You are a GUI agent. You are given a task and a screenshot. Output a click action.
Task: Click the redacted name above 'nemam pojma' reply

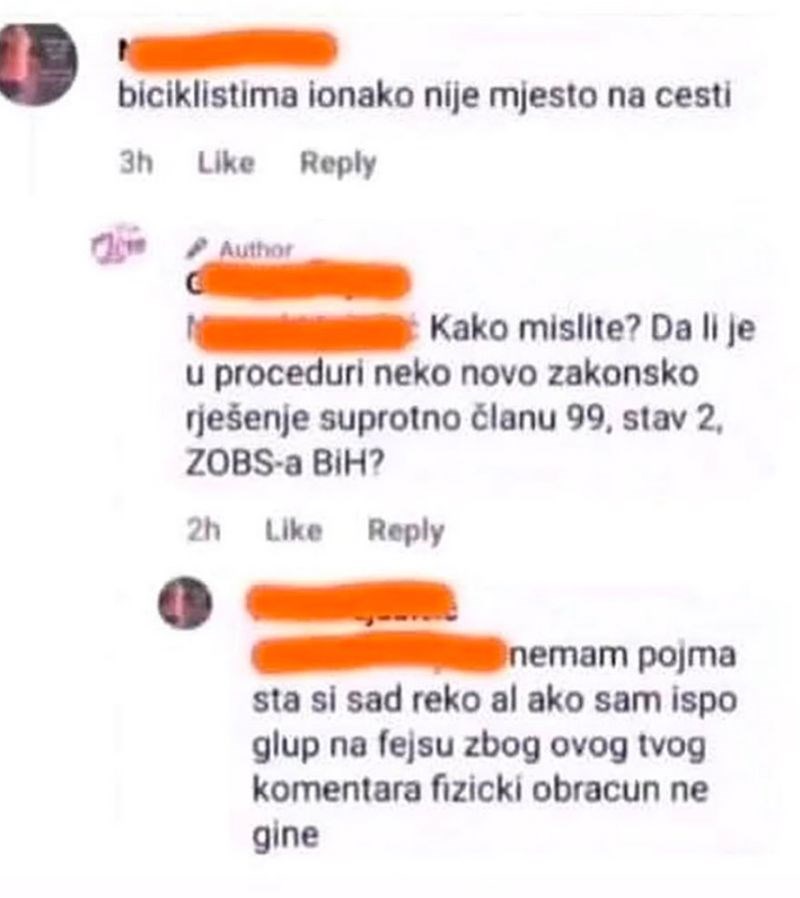353,601
